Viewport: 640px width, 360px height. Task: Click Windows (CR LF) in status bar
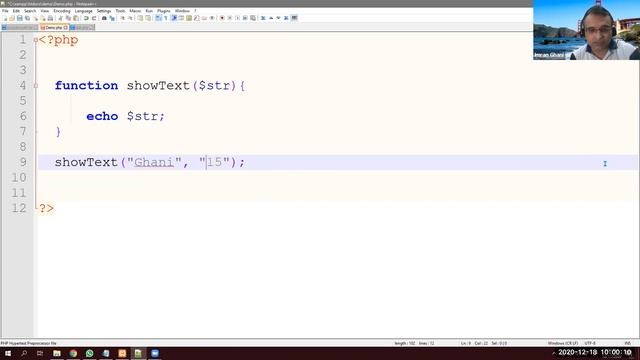563,343
